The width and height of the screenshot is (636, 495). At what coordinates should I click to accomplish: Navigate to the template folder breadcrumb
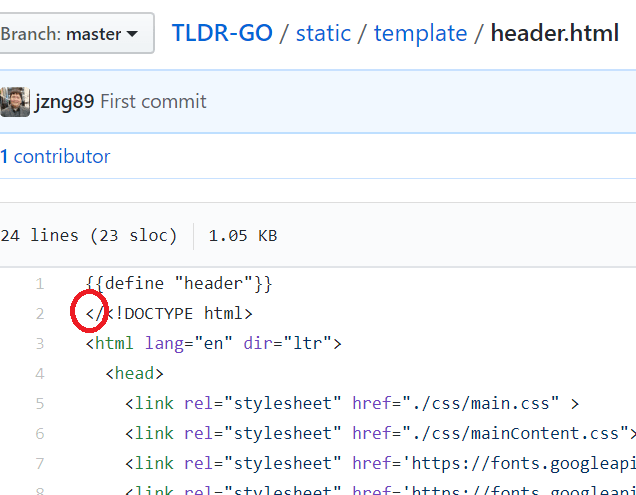[x=420, y=33]
